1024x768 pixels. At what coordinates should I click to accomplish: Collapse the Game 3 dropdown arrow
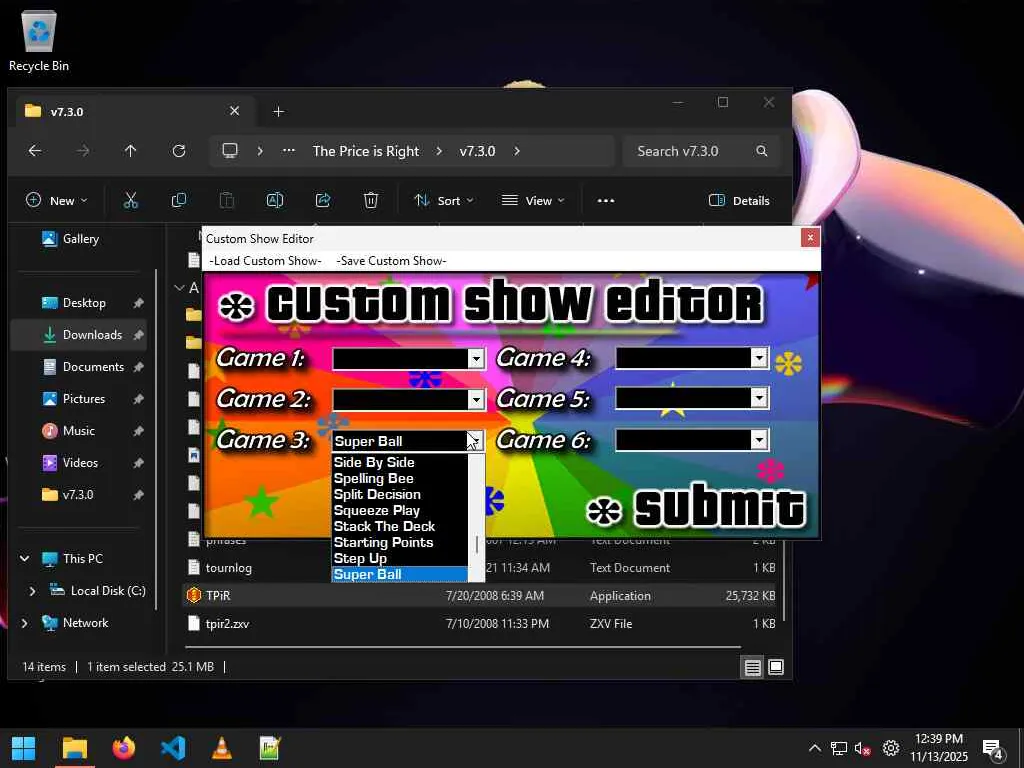pyautogui.click(x=476, y=441)
